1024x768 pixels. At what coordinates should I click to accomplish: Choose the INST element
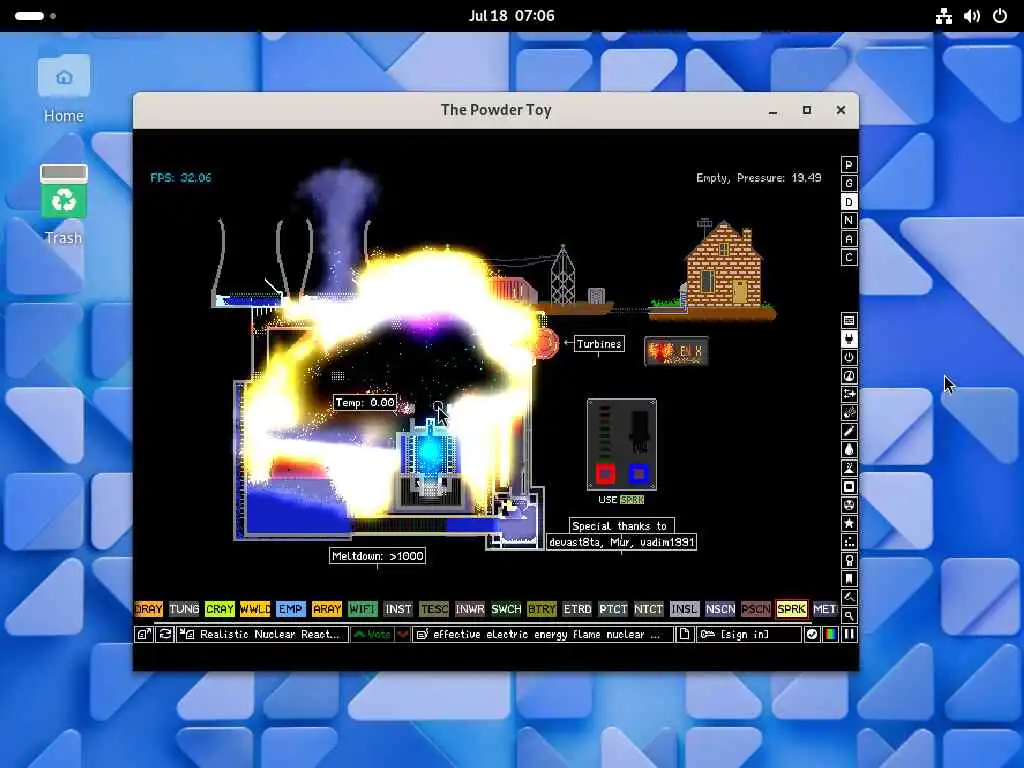click(x=398, y=609)
